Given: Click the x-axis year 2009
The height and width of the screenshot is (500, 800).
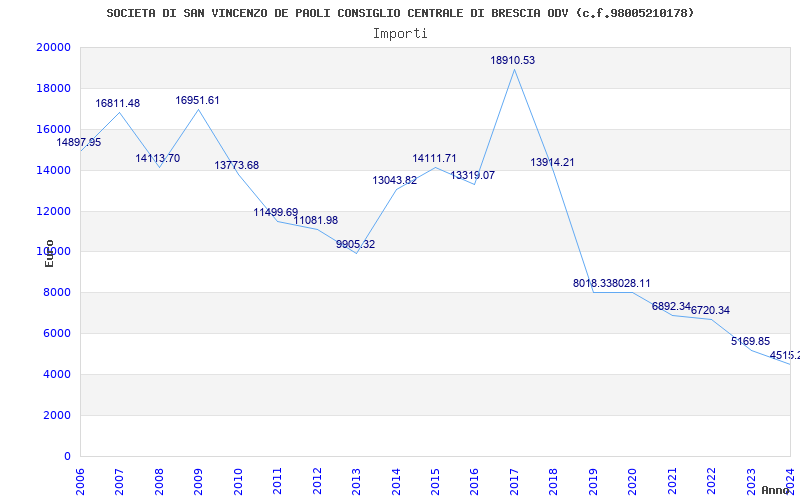Looking at the screenshot, I should point(198,481).
